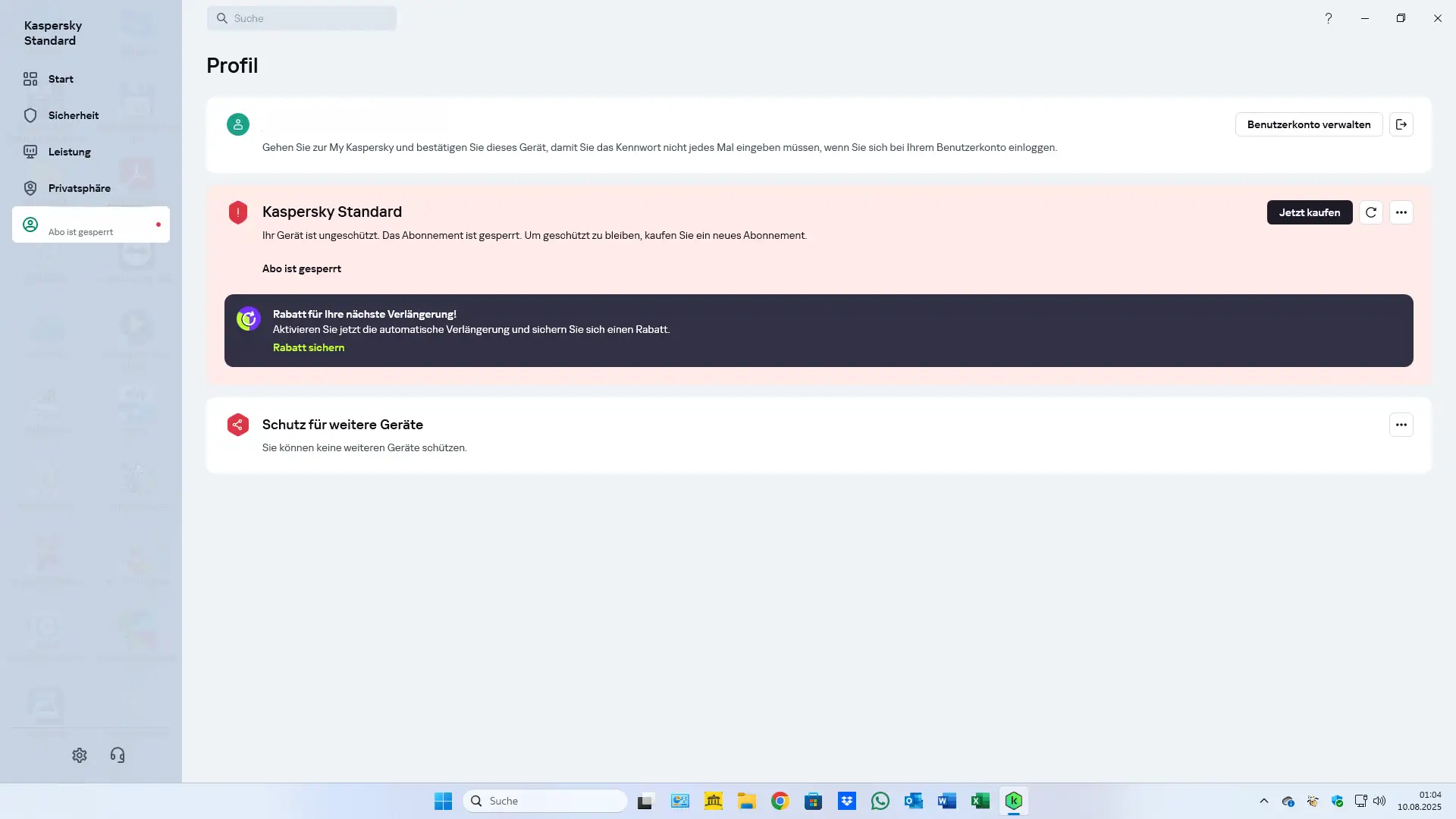Click the Jetzt kaufen button
The height and width of the screenshot is (819, 1456).
tap(1310, 212)
